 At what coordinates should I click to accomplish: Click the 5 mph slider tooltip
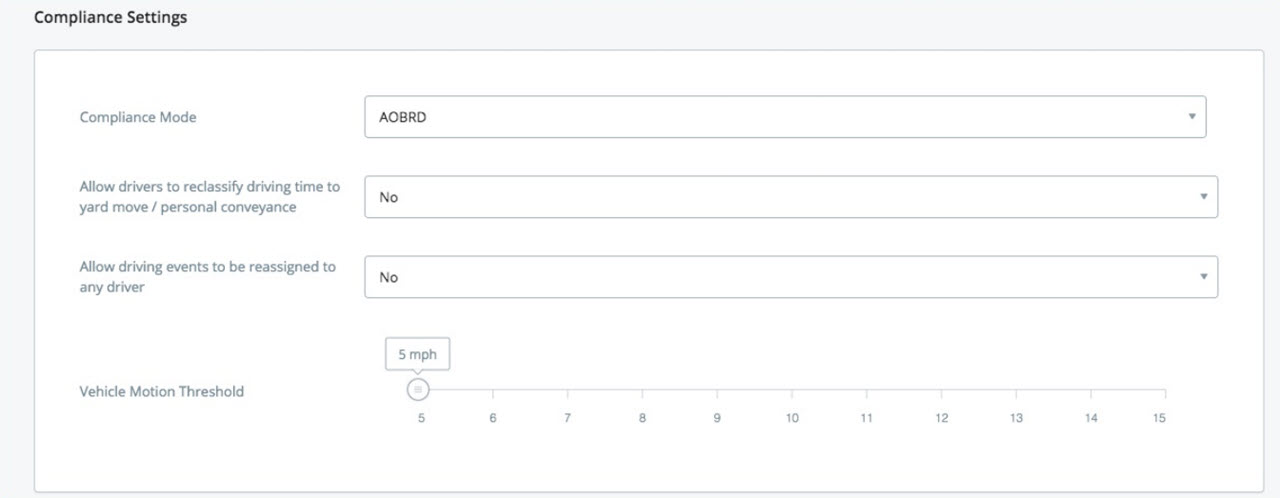(x=418, y=354)
